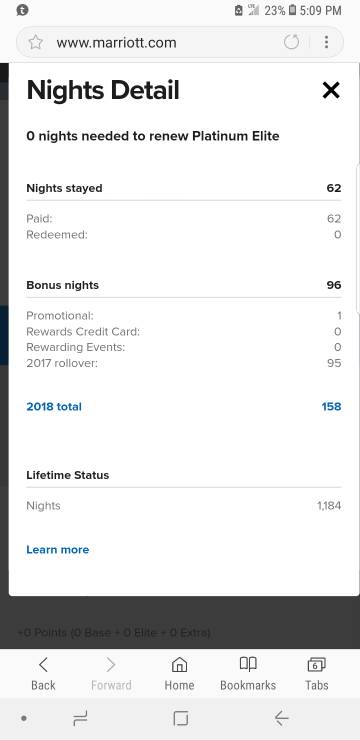360x740 pixels.
Task: Tap the battery indicator in status bar
Action: tap(292, 10)
